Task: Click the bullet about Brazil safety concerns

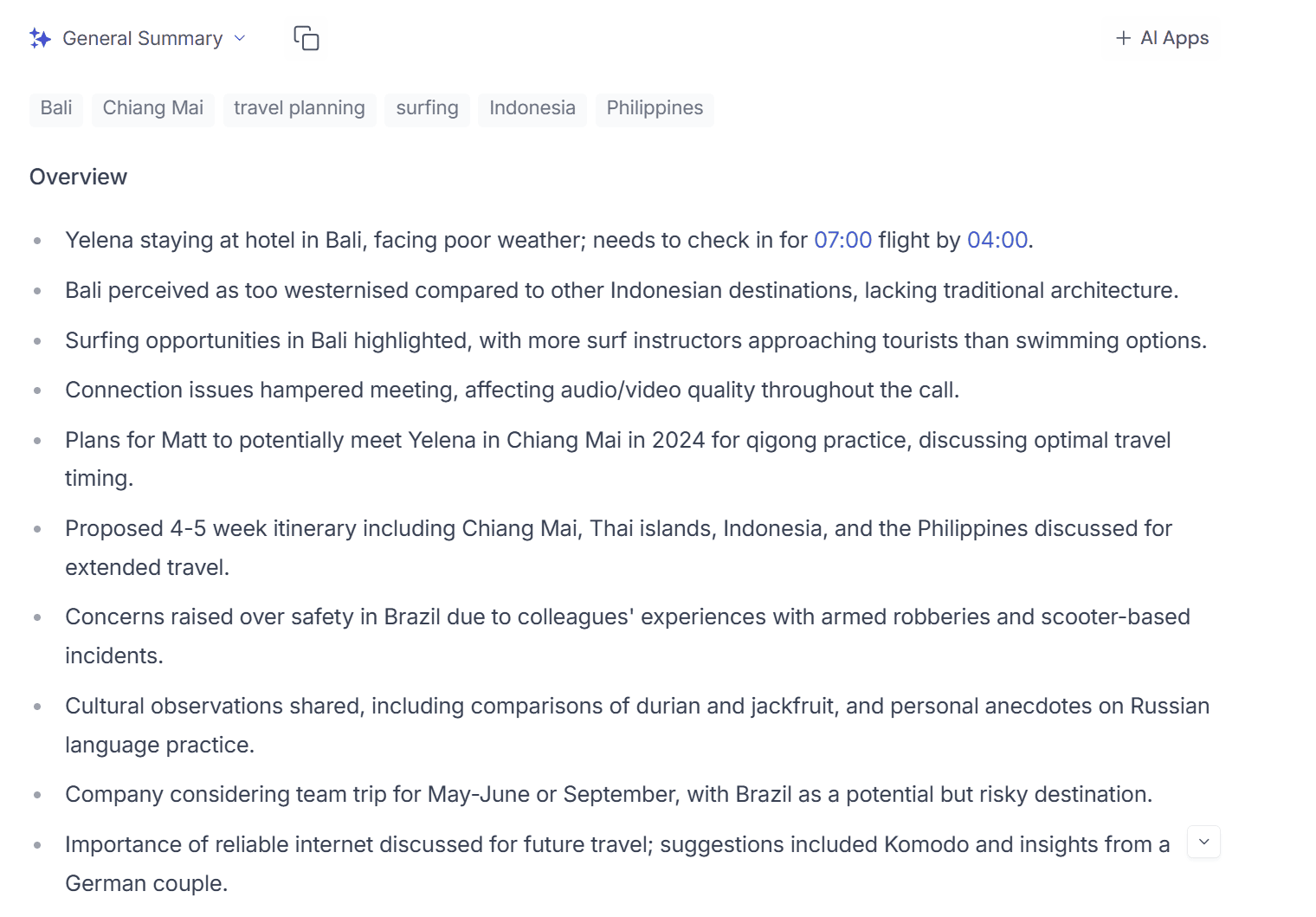Action: click(628, 636)
